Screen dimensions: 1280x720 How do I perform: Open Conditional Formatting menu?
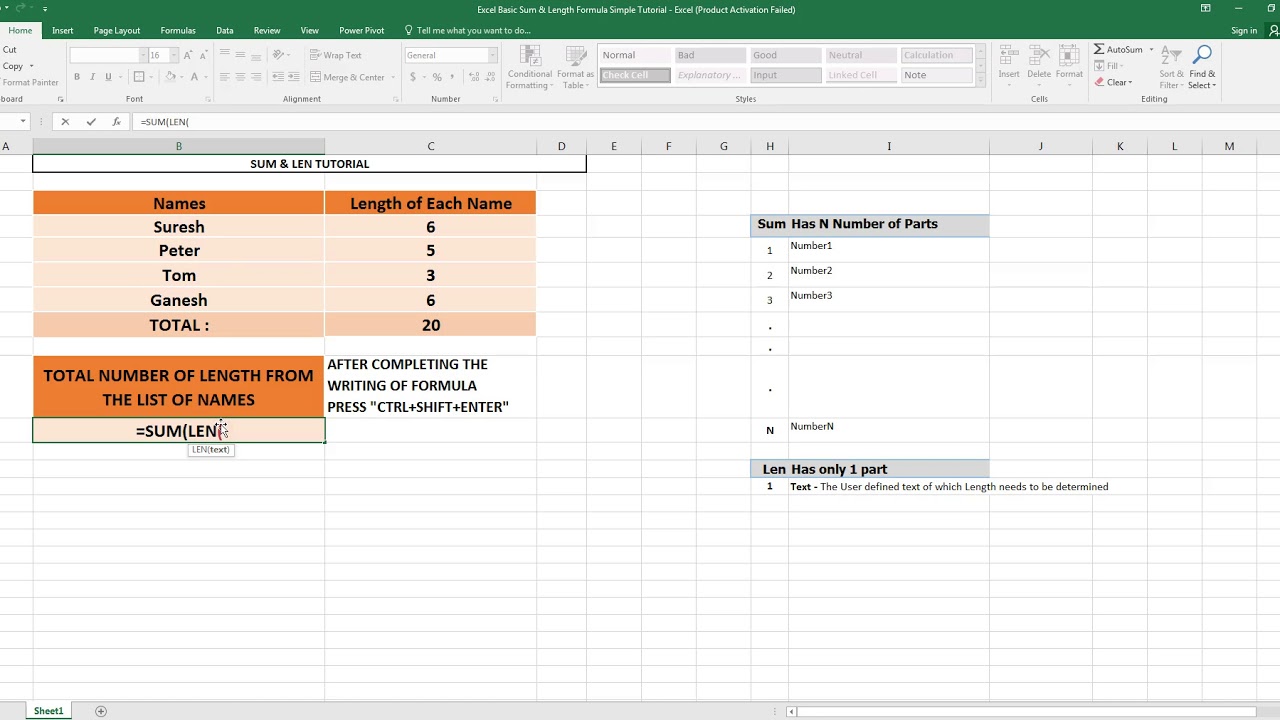[529, 67]
